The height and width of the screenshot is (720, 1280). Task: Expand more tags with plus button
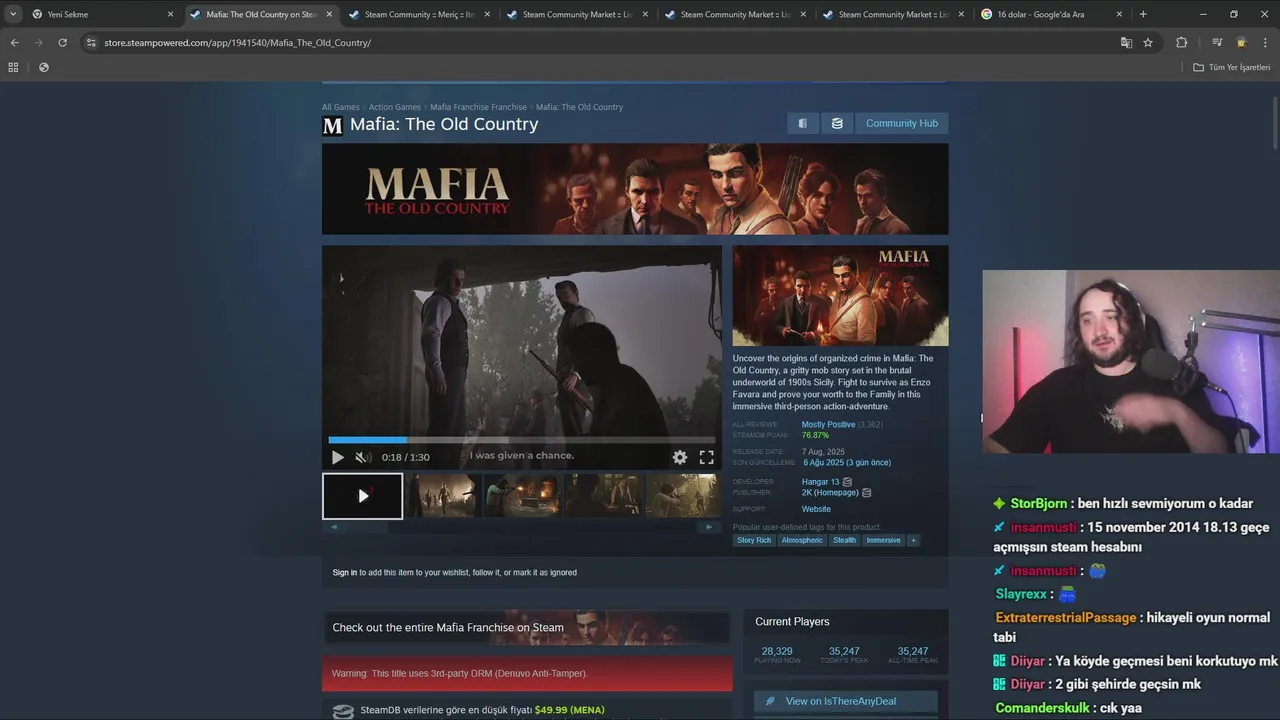click(x=913, y=540)
